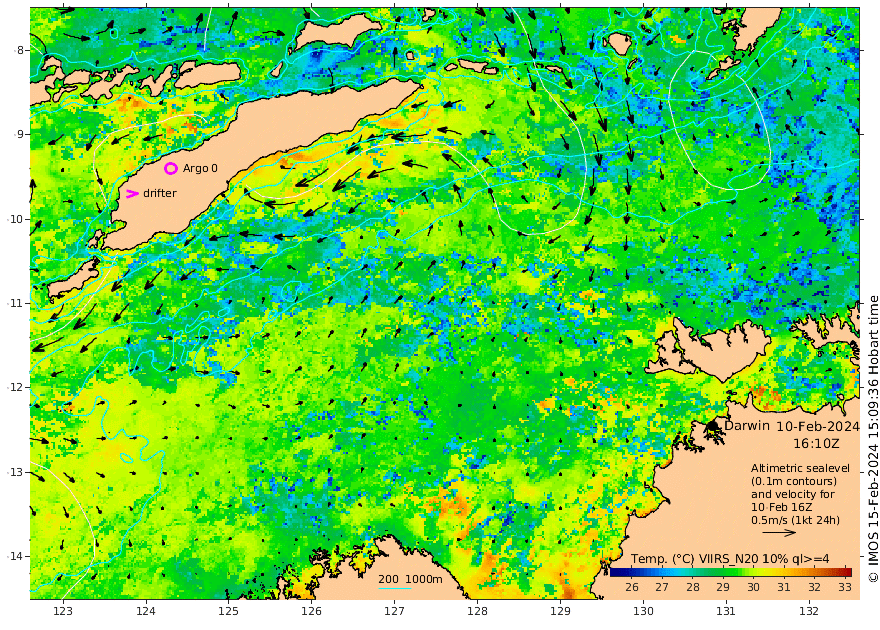Click the IMOS copyright timestamp text
The height and width of the screenshot is (630, 880).
[873, 439]
